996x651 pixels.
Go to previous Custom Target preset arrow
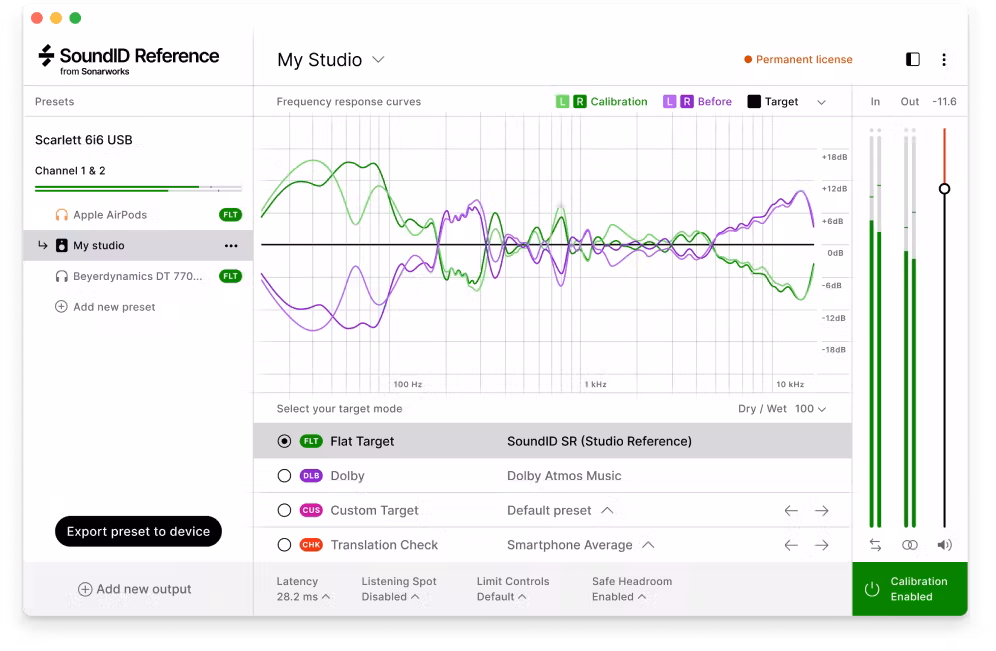[x=791, y=511]
